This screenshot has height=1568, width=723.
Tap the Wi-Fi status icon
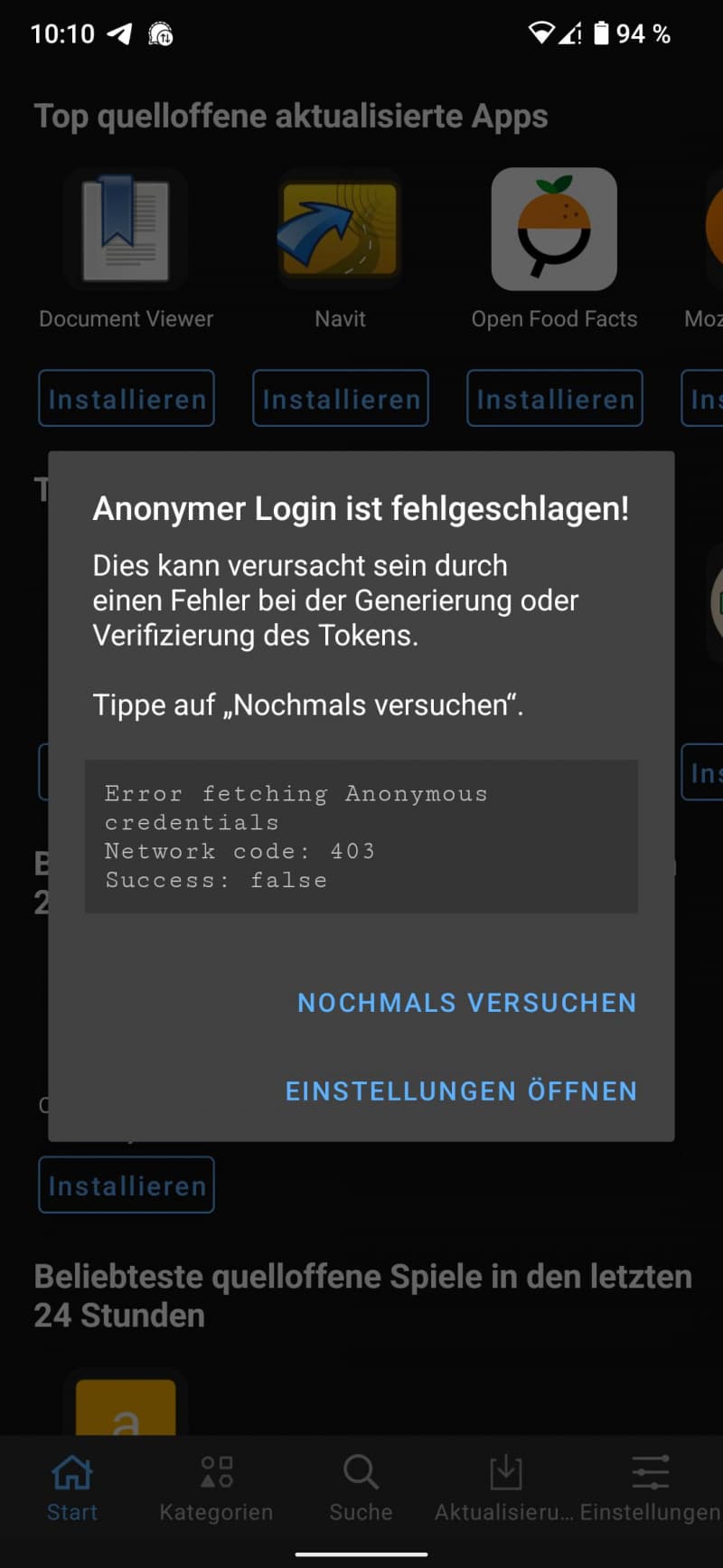(x=540, y=33)
